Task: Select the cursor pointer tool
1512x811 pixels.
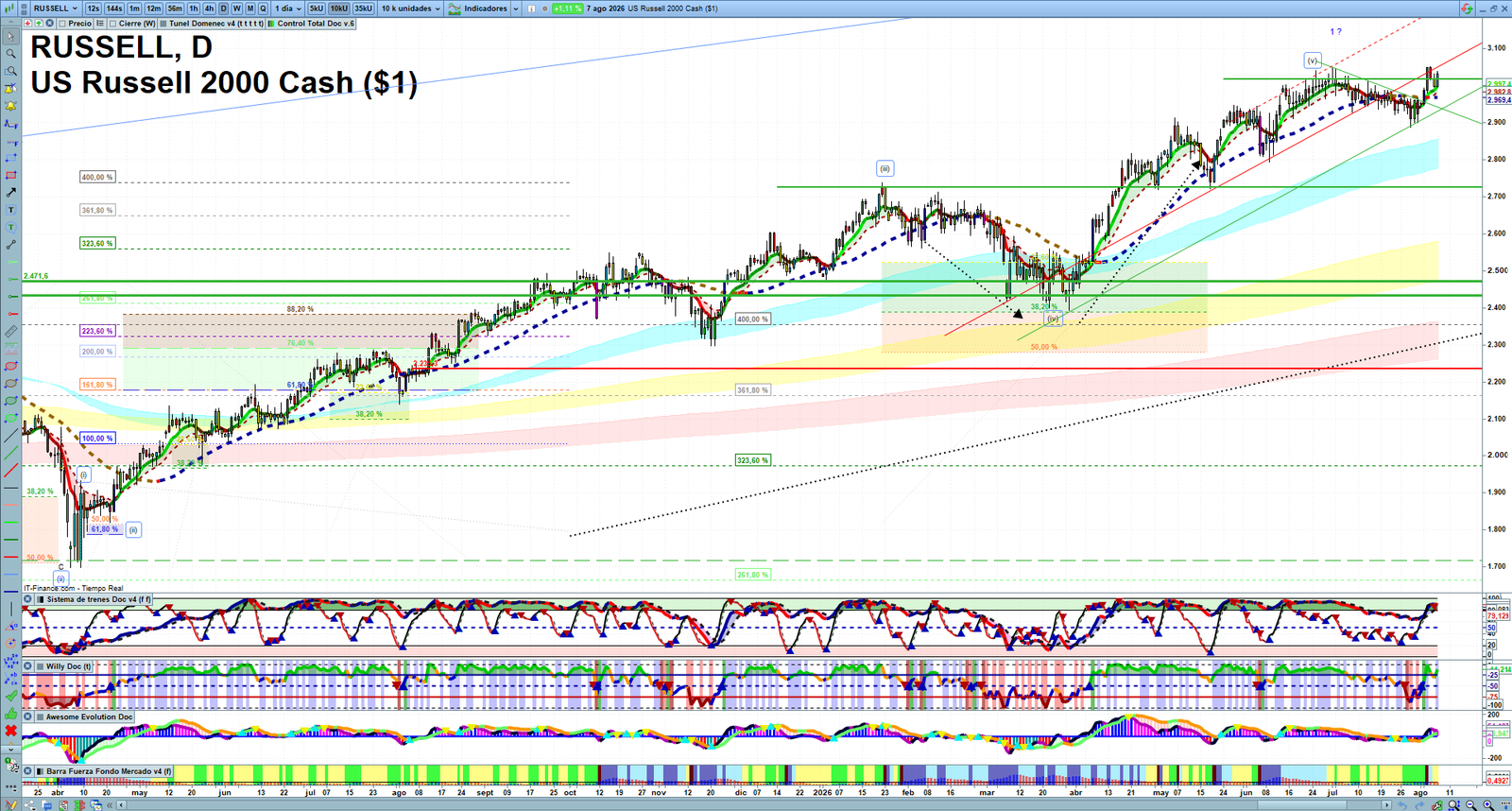Action: 11,37
